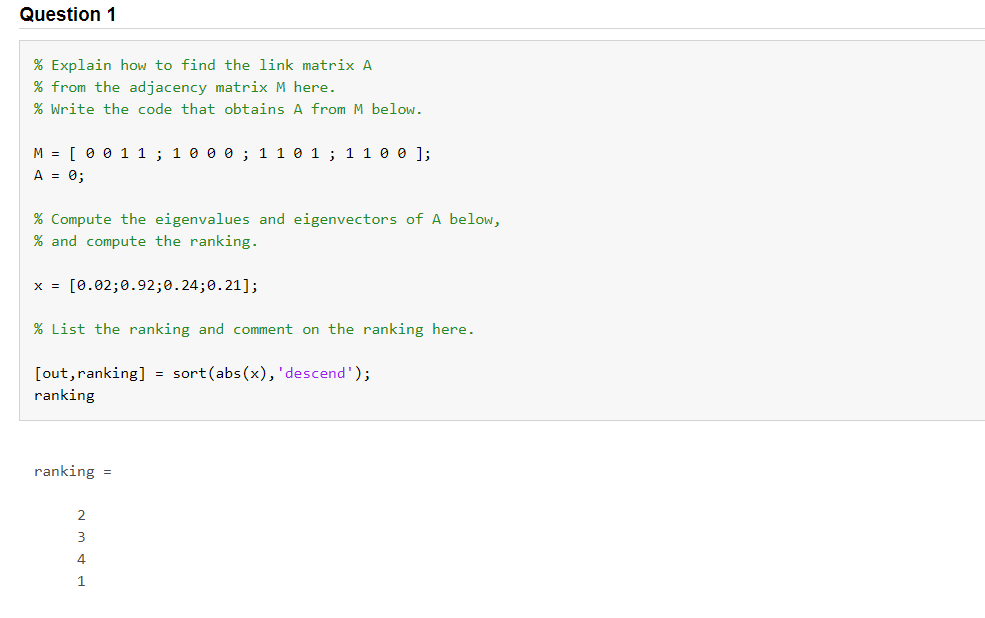Screen dimensions: 985x618
Task: Click the comment line '% and compute the ranking.'
Action: coord(146,241)
